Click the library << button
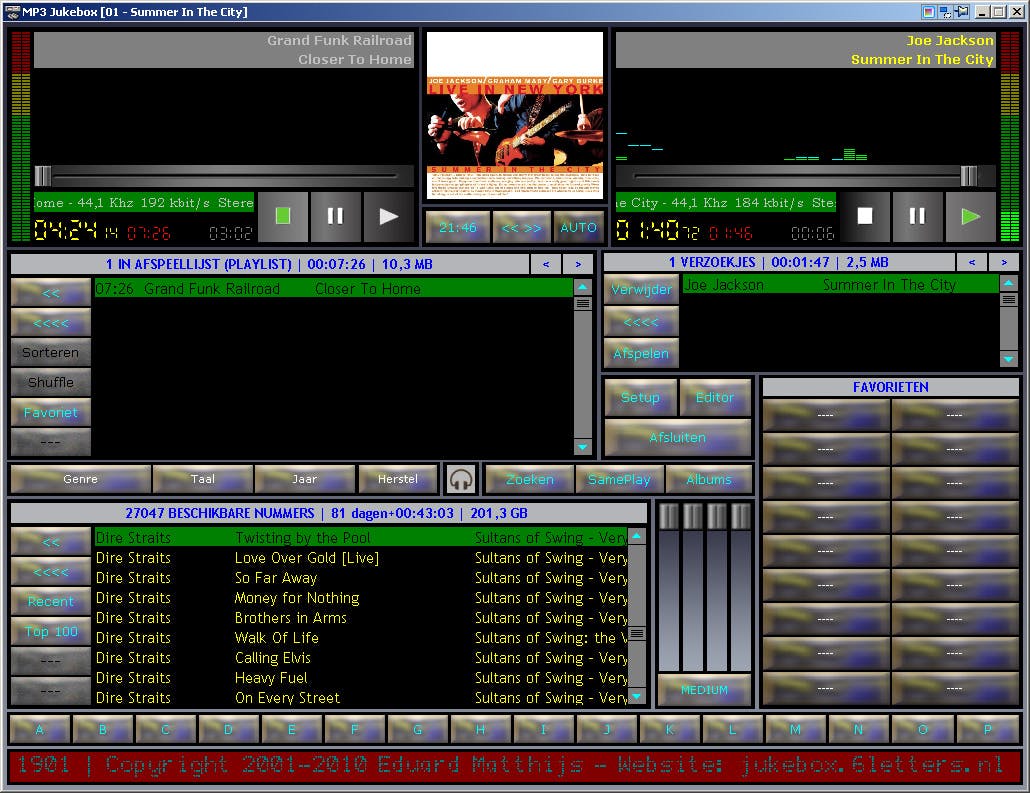The image size is (1030, 793). click(x=51, y=542)
